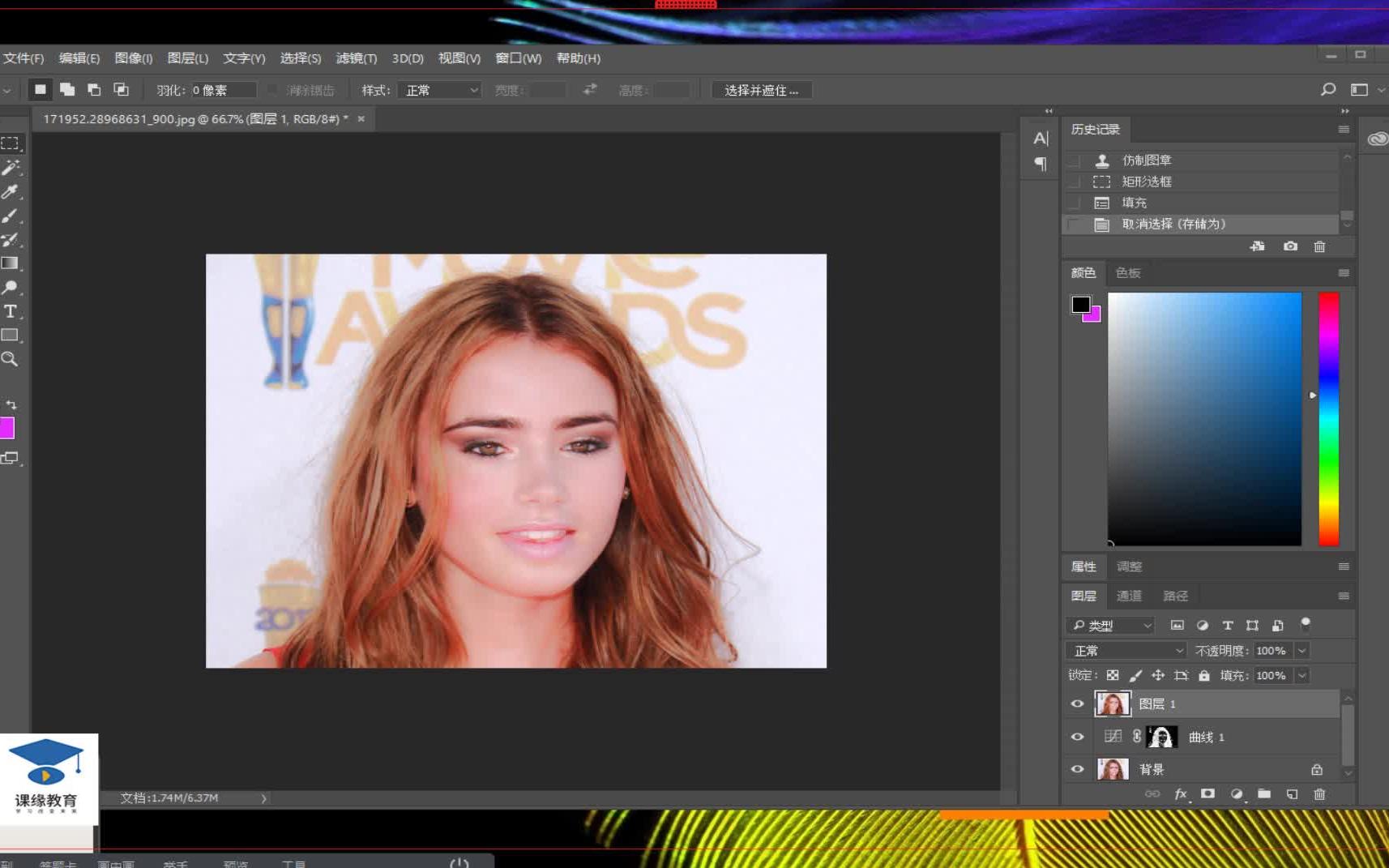Screen dimensions: 1389x868
Task: Select the Magic Wand tool
Action: (11, 167)
